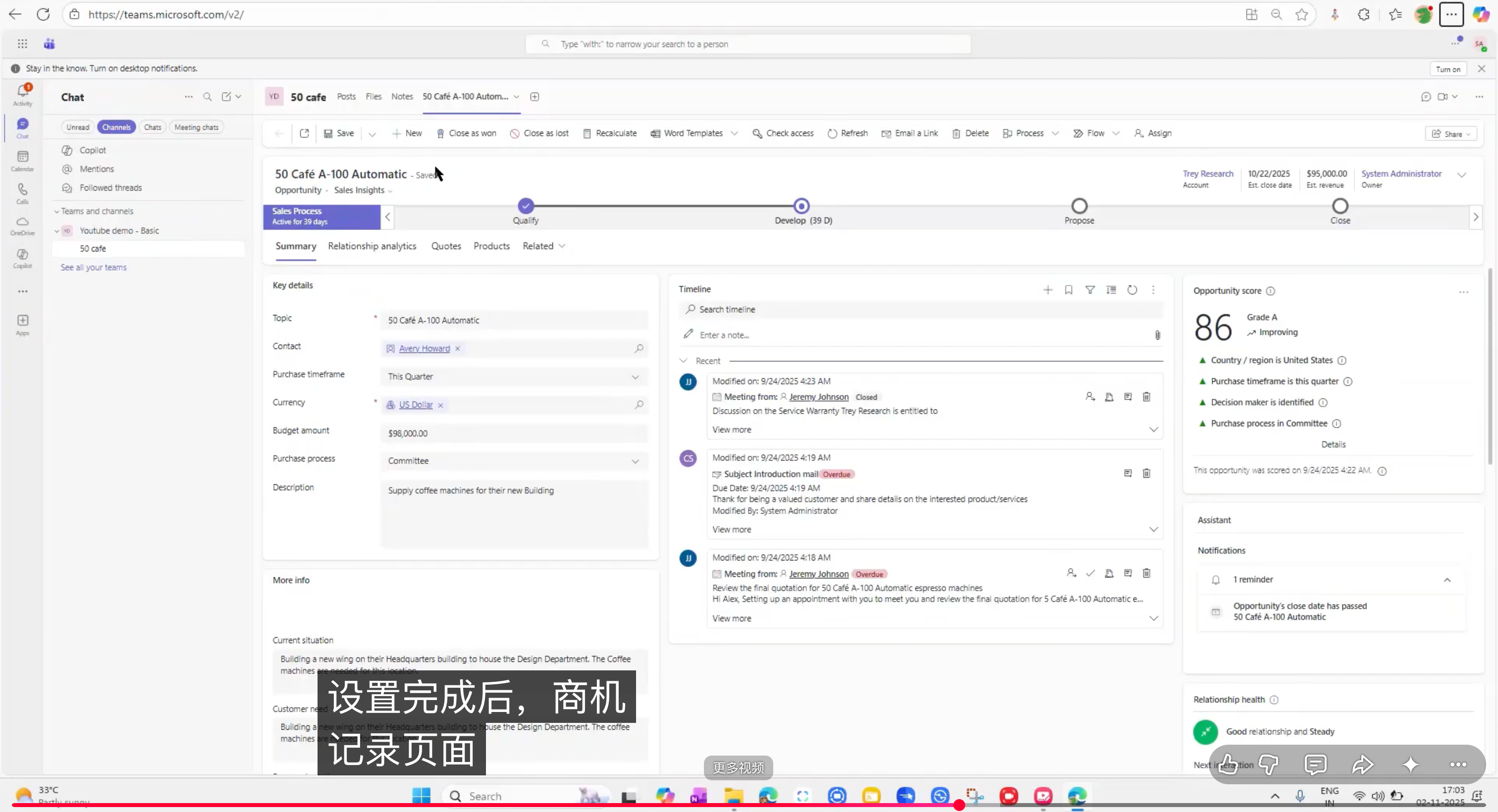Open the Save options dropdown arrow
The image size is (1498, 812).
click(x=372, y=134)
